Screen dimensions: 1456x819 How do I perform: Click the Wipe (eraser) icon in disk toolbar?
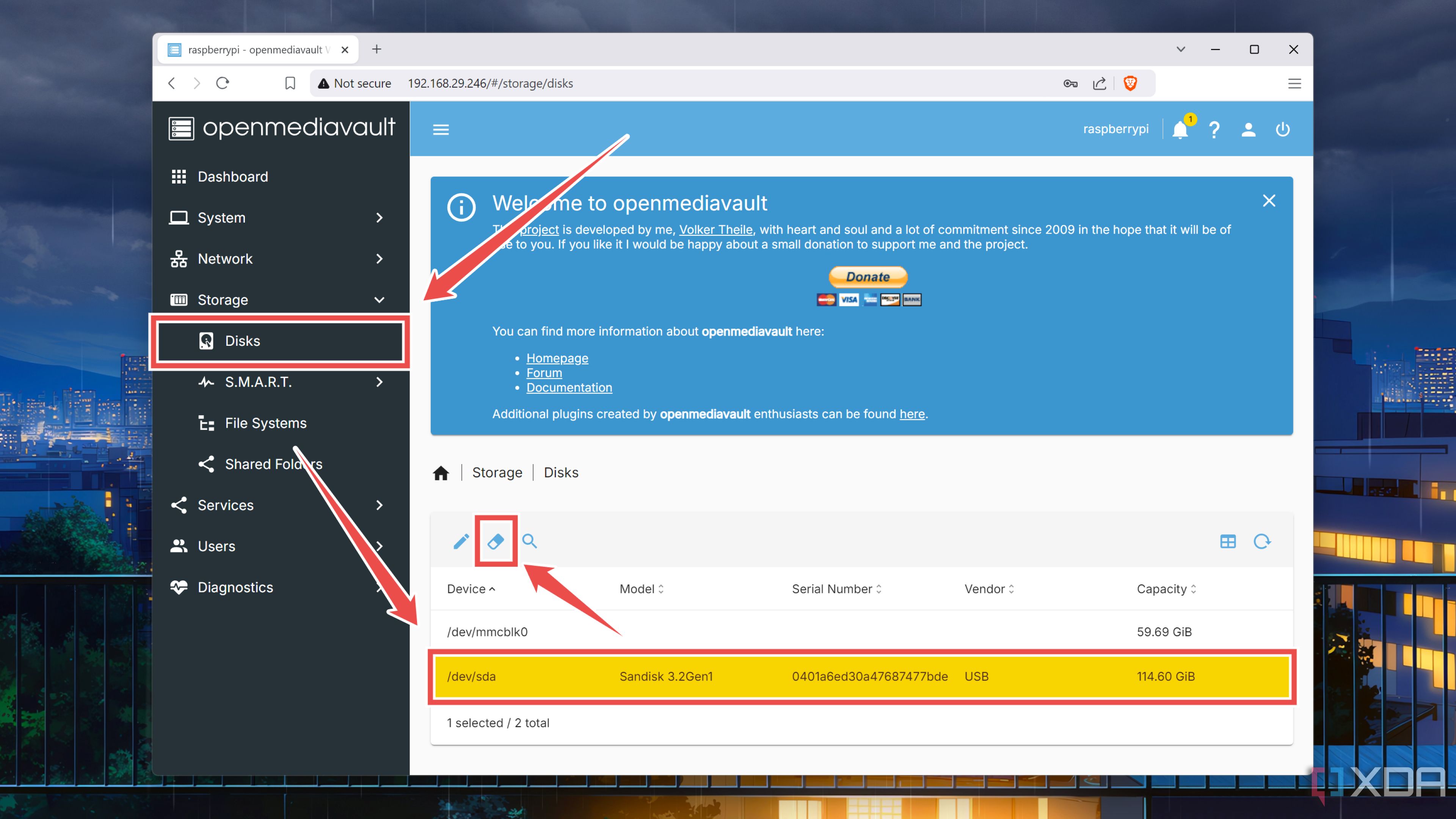pos(496,541)
